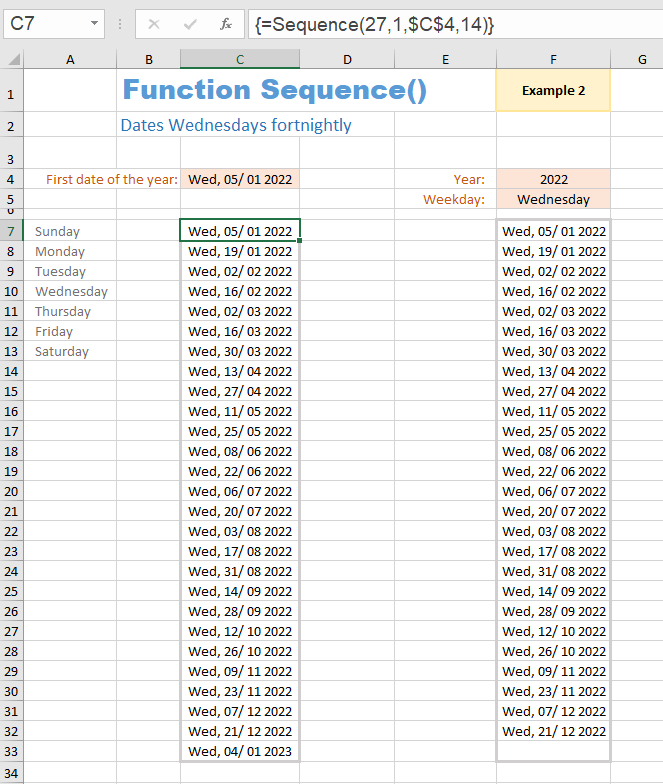Click the Example 2 yellow cell

pos(553,90)
